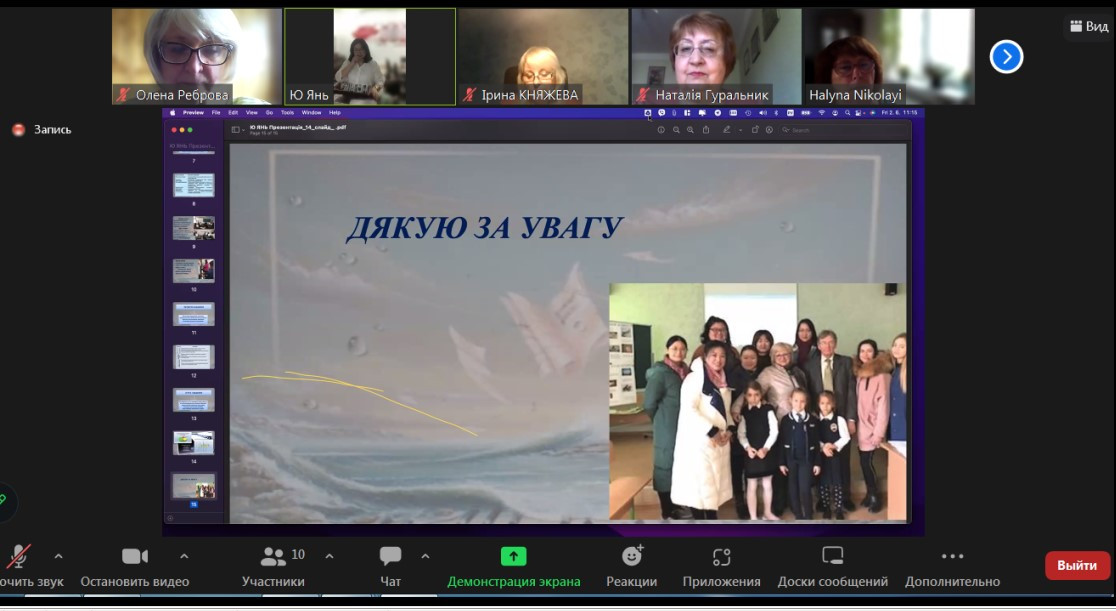Open the 'Чат' chat panel

[x=390, y=558]
